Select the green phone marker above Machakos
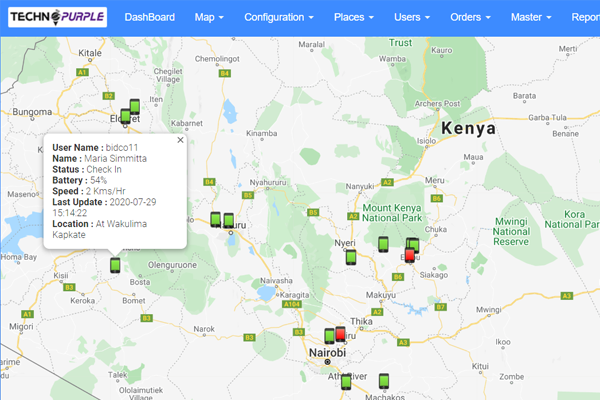This screenshot has height=400, width=600. [x=384, y=381]
